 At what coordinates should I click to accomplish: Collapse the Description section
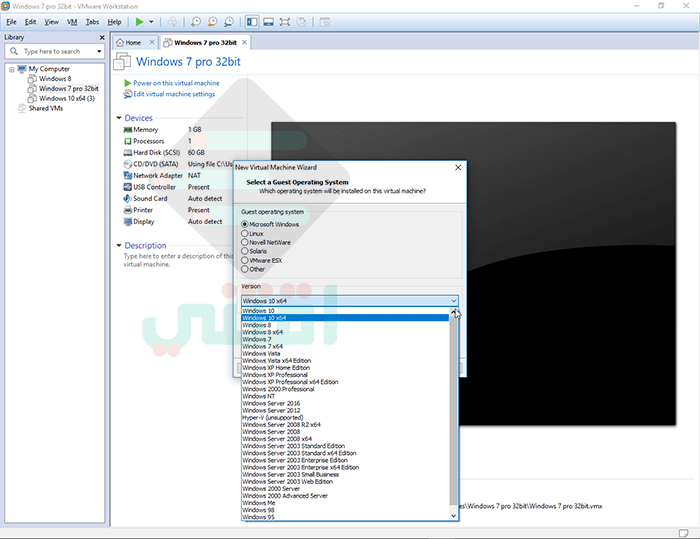pyautogui.click(x=119, y=245)
